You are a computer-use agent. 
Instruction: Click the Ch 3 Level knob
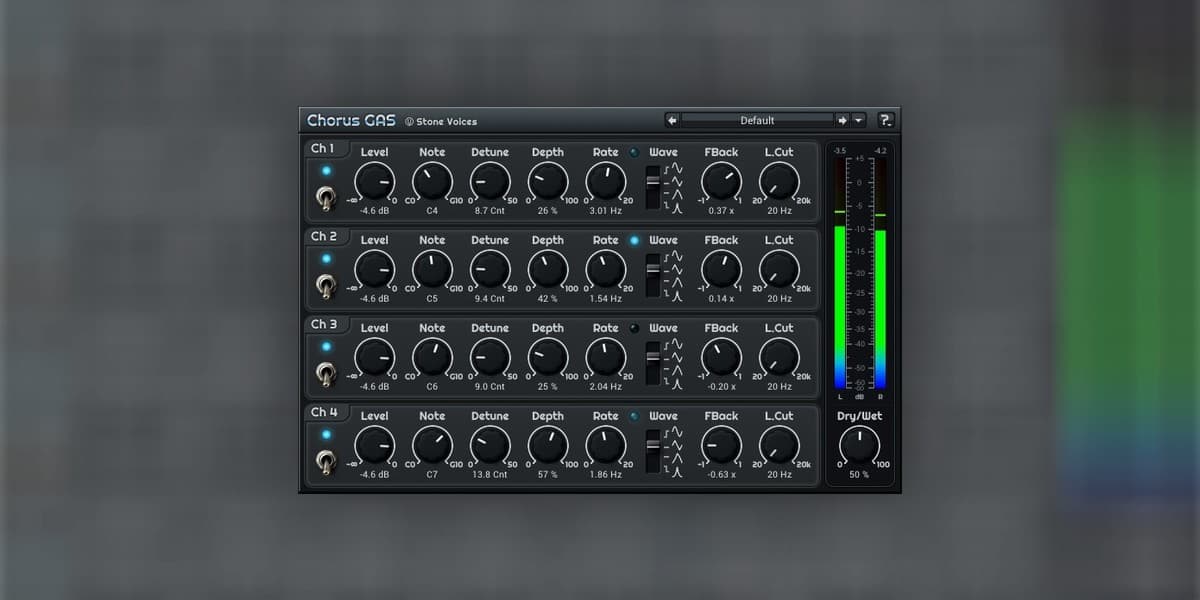pos(374,358)
